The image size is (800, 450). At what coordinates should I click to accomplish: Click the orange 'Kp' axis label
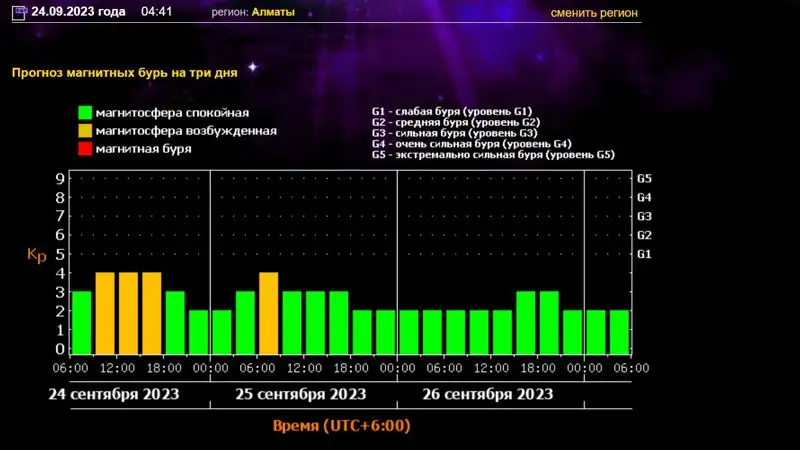(x=36, y=255)
